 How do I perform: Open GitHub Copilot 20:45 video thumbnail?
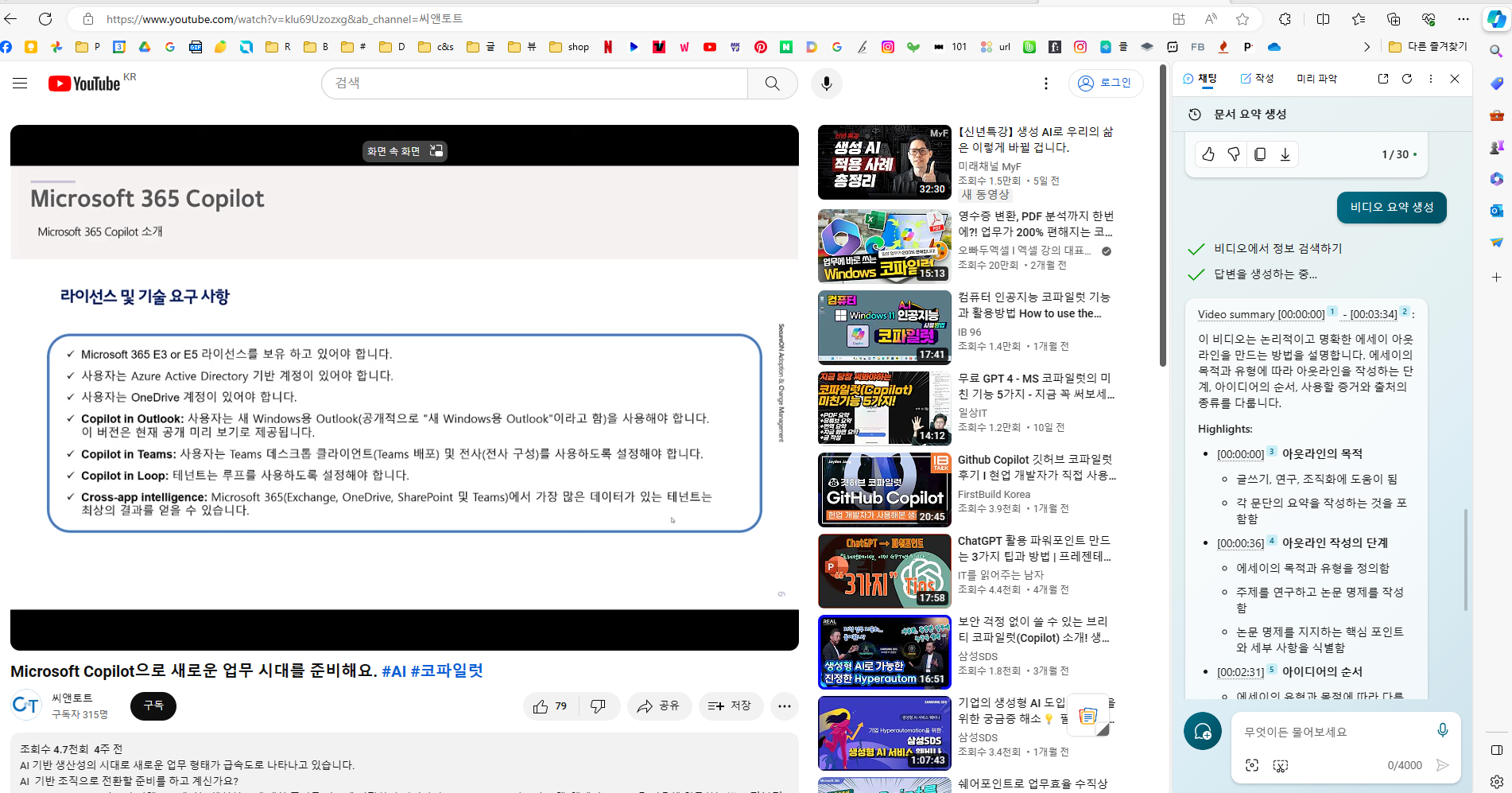(884, 490)
